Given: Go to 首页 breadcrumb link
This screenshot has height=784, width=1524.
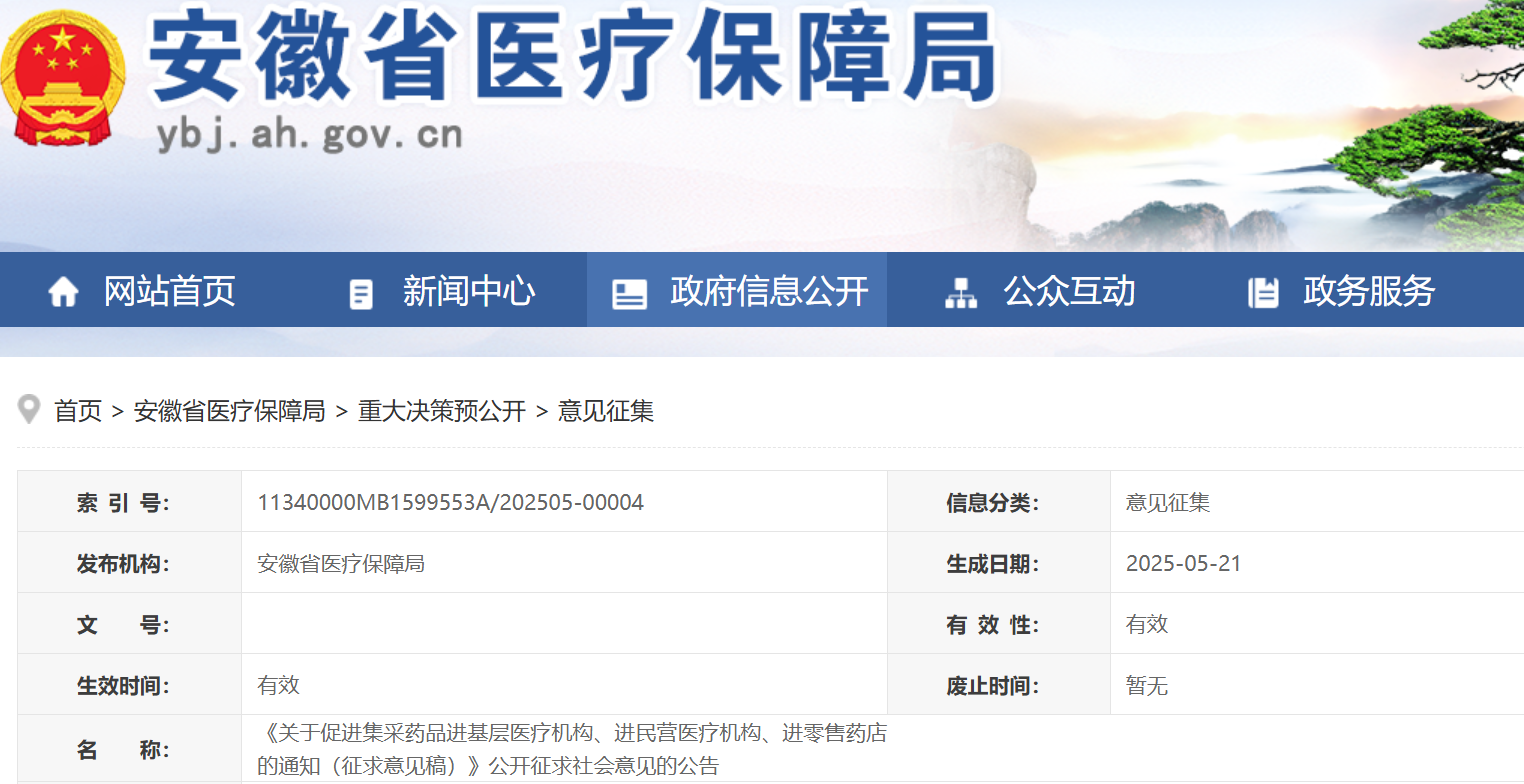Looking at the screenshot, I should tap(78, 411).
